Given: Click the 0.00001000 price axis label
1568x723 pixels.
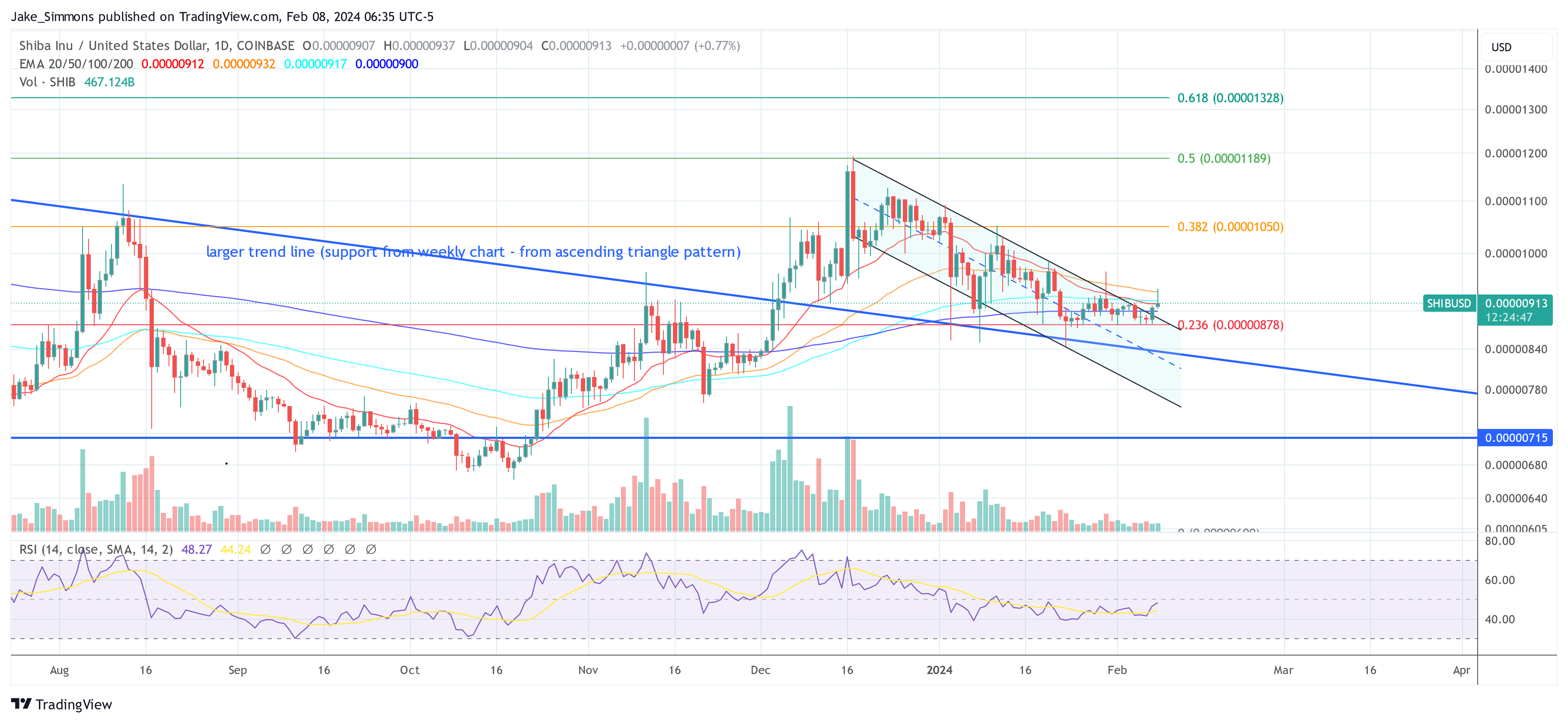Looking at the screenshot, I should (1516, 253).
